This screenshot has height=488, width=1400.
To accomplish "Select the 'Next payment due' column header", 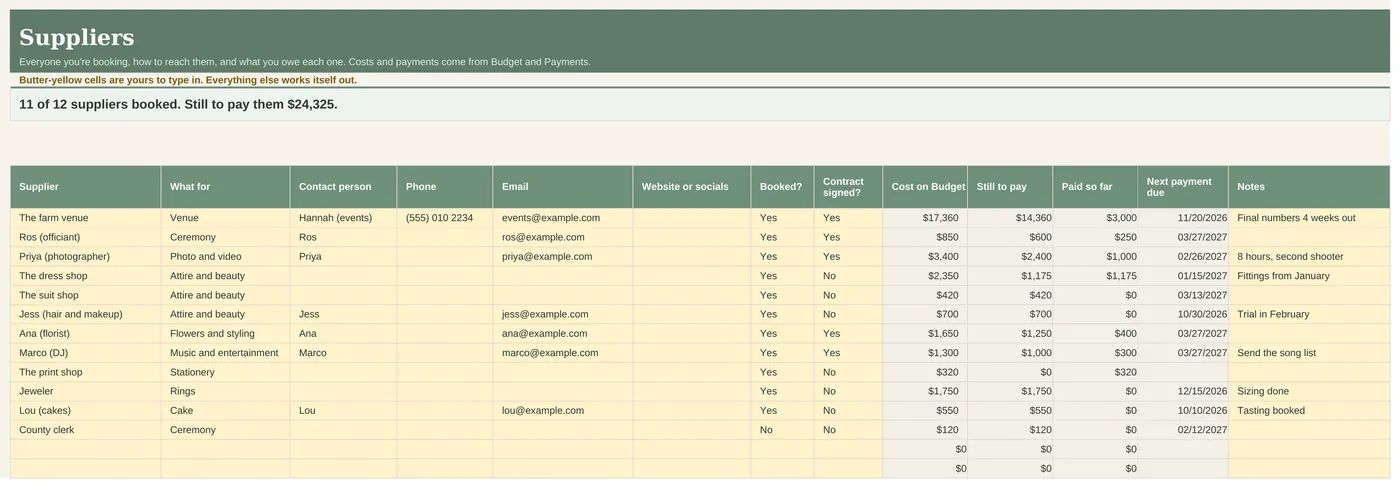I will [1184, 187].
